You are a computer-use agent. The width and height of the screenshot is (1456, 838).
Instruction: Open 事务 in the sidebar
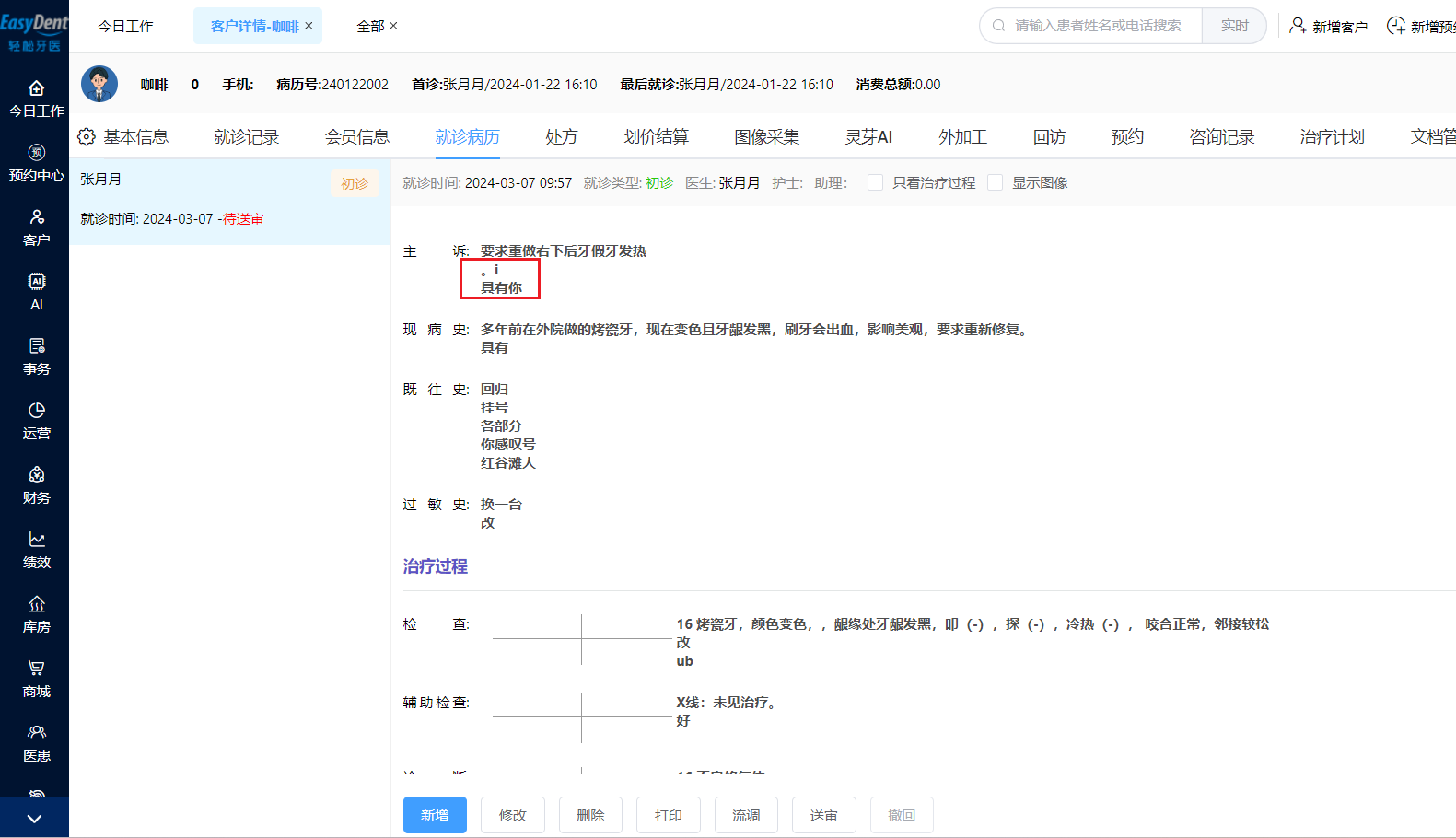[x=36, y=357]
